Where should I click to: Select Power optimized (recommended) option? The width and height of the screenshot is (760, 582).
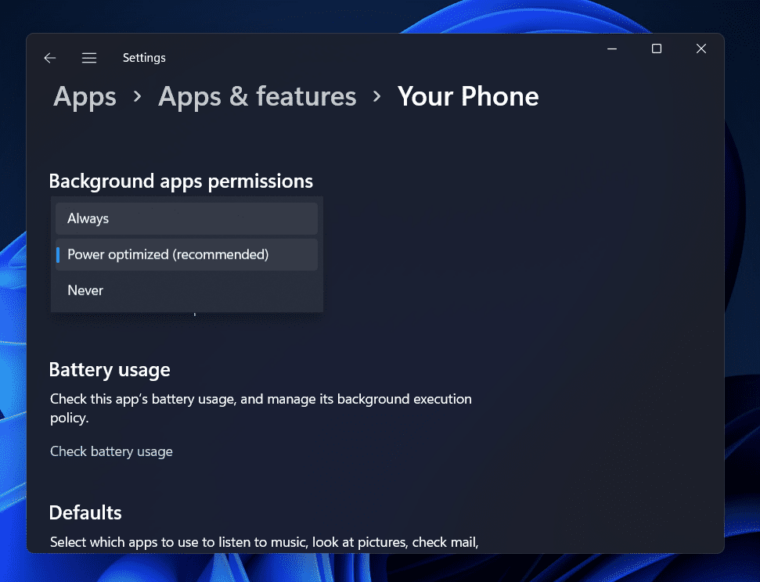[187, 254]
